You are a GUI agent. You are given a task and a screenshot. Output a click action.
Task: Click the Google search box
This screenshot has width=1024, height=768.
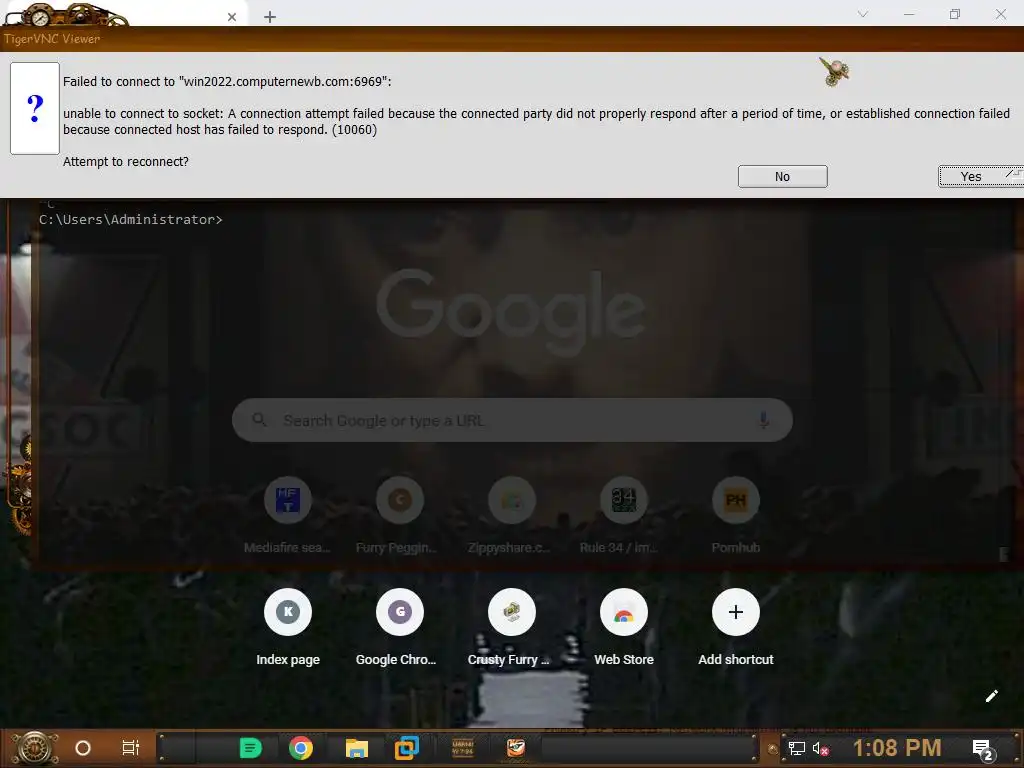tap(512, 420)
